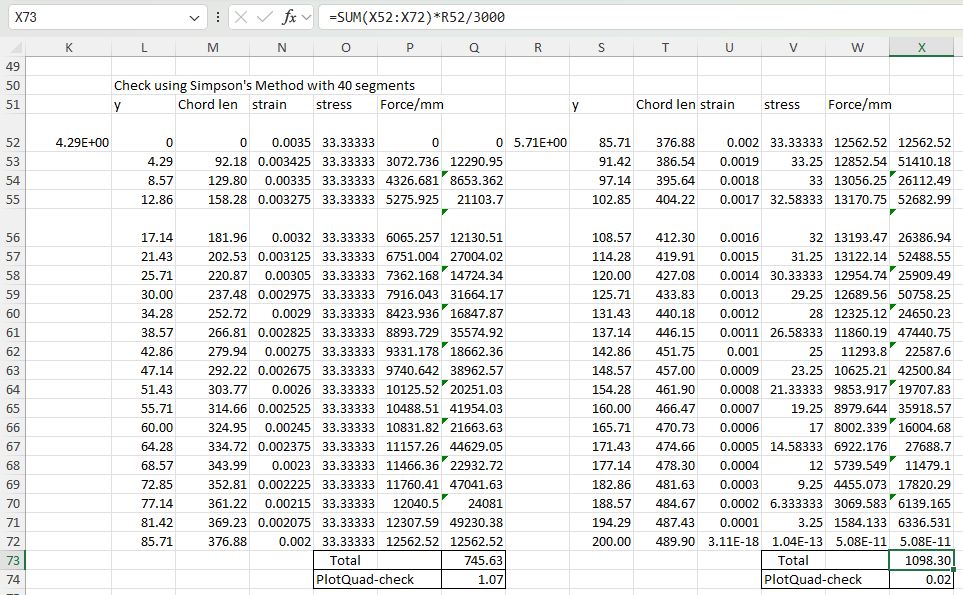Select cell K52 containing 4.29E+00
Viewport: 963px width, 595px height.
tap(68, 143)
